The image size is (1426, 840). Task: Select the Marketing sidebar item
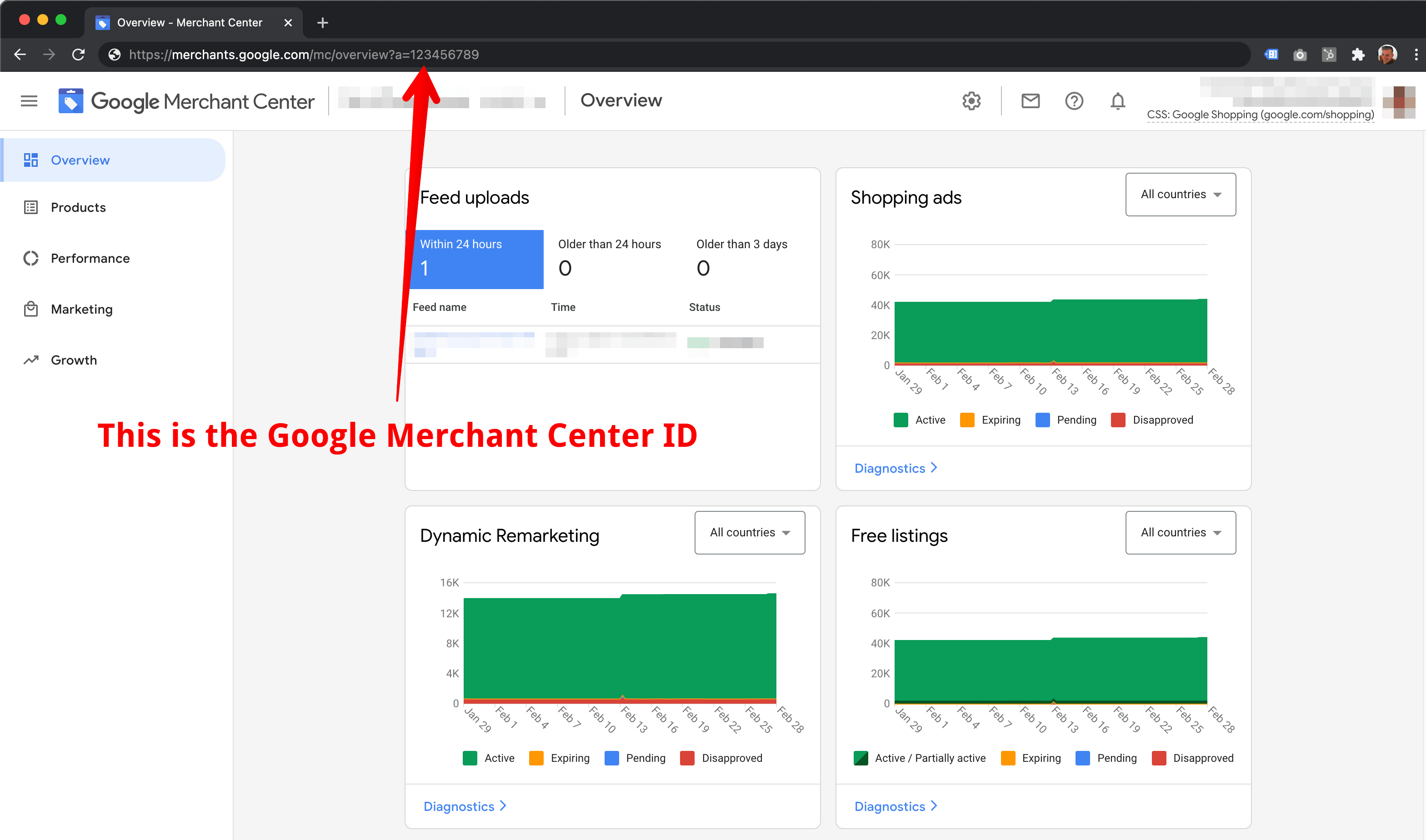click(81, 309)
